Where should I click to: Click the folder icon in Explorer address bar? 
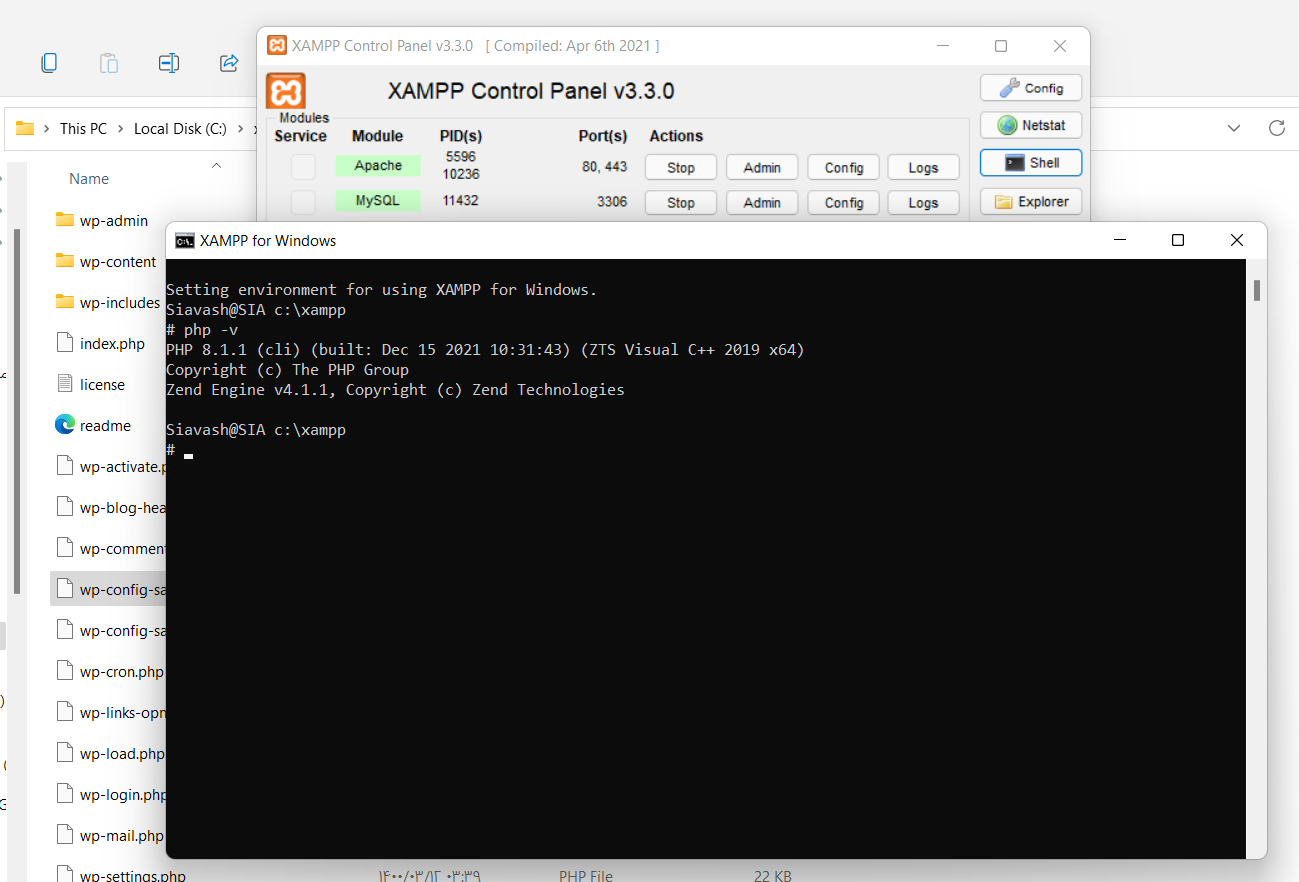coord(25,128)
